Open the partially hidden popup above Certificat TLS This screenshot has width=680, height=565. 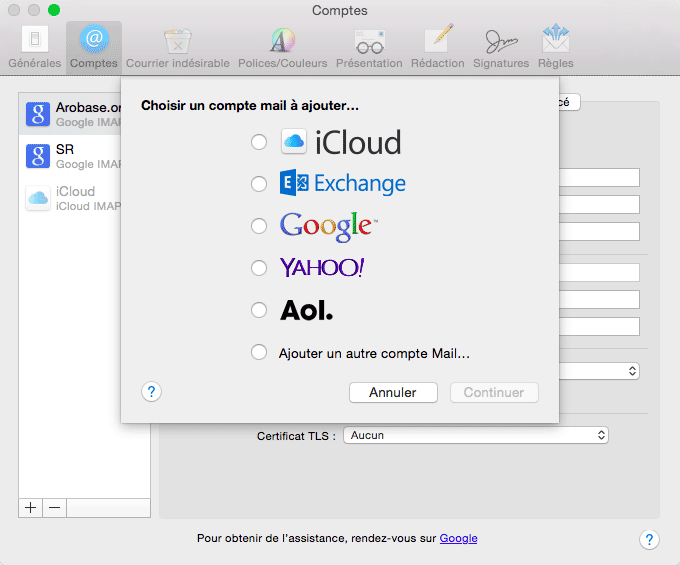coord(599,371)
